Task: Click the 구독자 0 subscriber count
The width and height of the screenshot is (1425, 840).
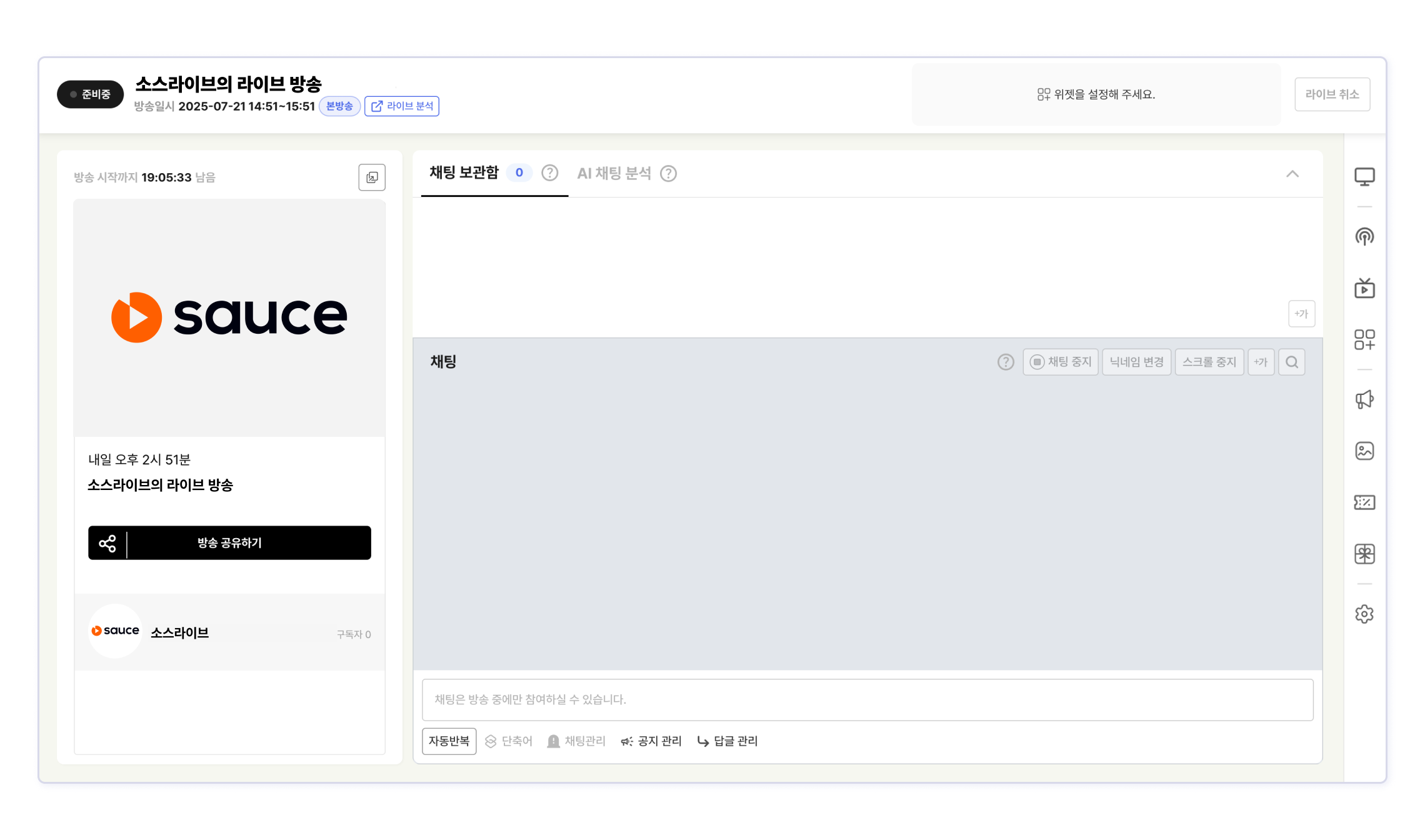Action: (x=354, y=634)
